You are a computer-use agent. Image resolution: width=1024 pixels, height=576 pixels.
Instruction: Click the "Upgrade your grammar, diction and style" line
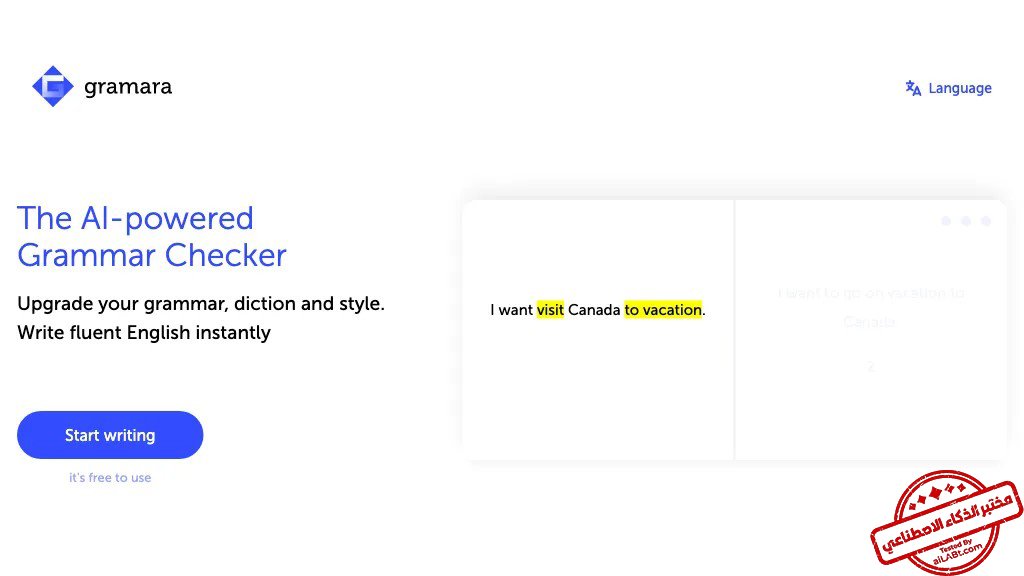coord(201,303)
